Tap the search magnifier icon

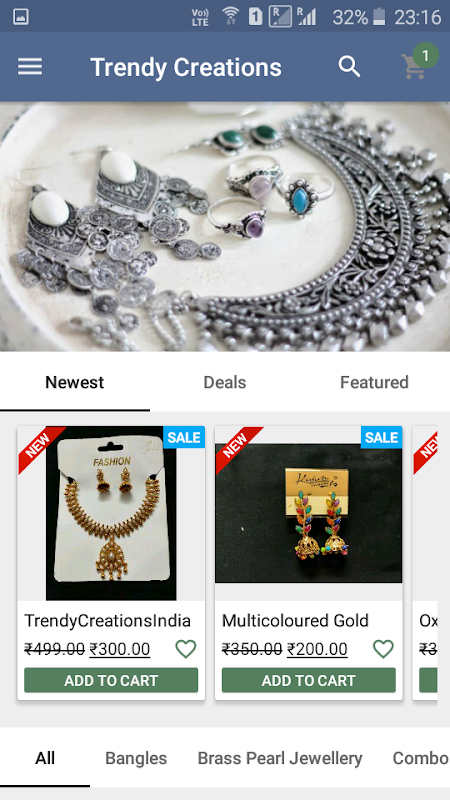[349, 67]
